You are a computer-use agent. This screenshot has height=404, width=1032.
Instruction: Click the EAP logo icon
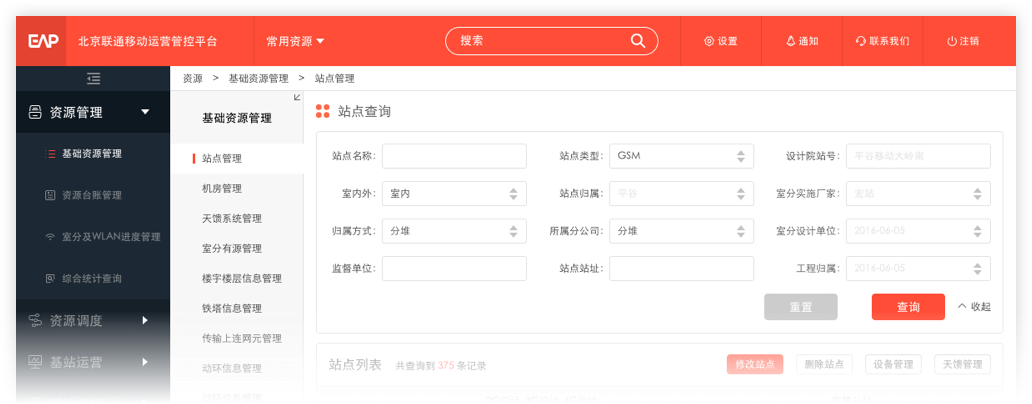tap(42, 41)
